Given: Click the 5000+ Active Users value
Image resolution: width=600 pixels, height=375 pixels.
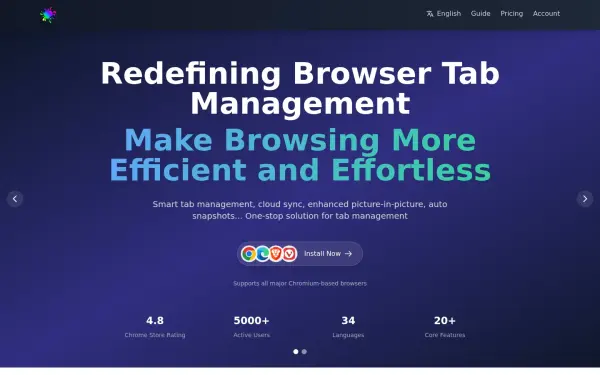Looking at the screenshot, I should [x=251, y=321].
